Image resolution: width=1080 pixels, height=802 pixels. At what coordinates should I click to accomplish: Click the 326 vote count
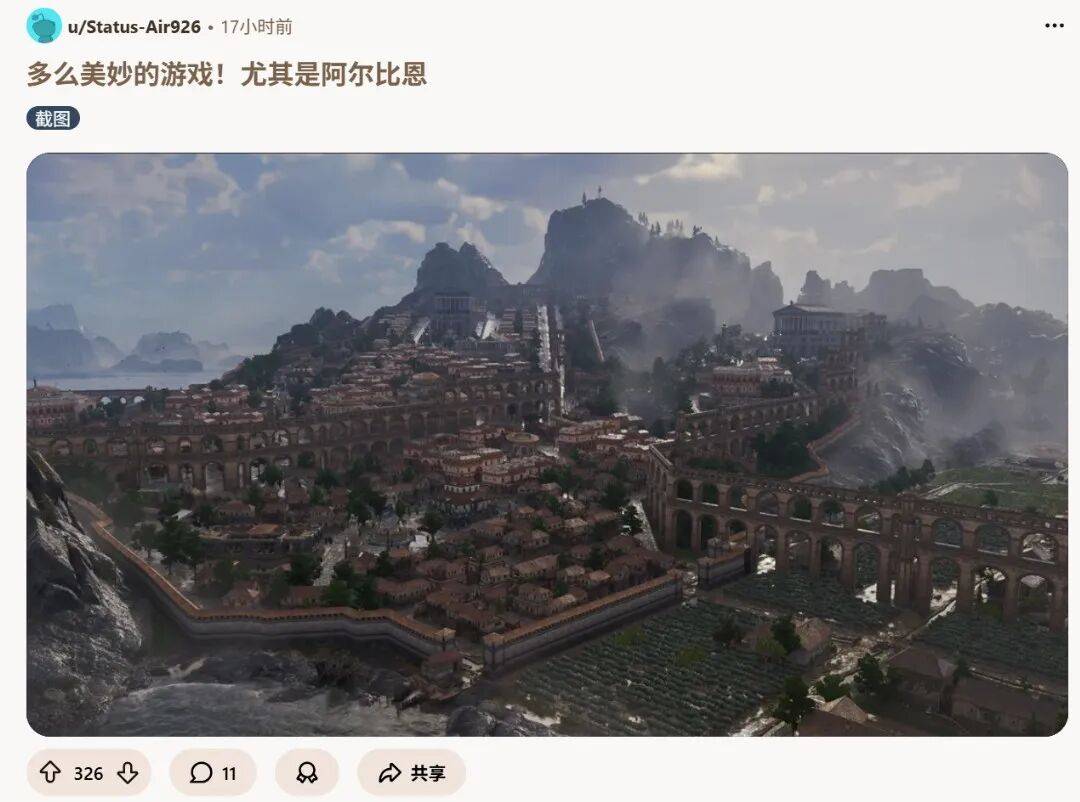click(x=88, y=773)
